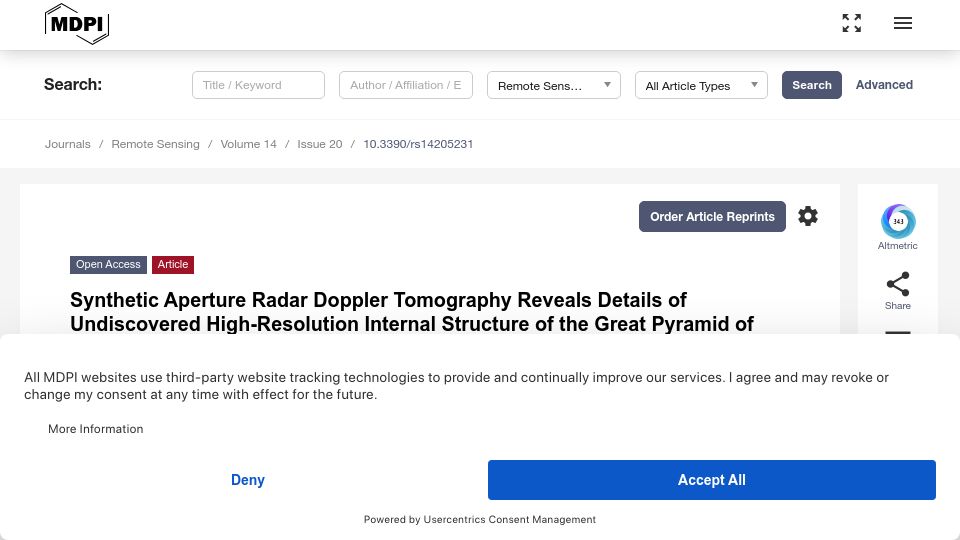View the Altmetric score badge
The height and width of the screenshot is (540, 960).
898,222
